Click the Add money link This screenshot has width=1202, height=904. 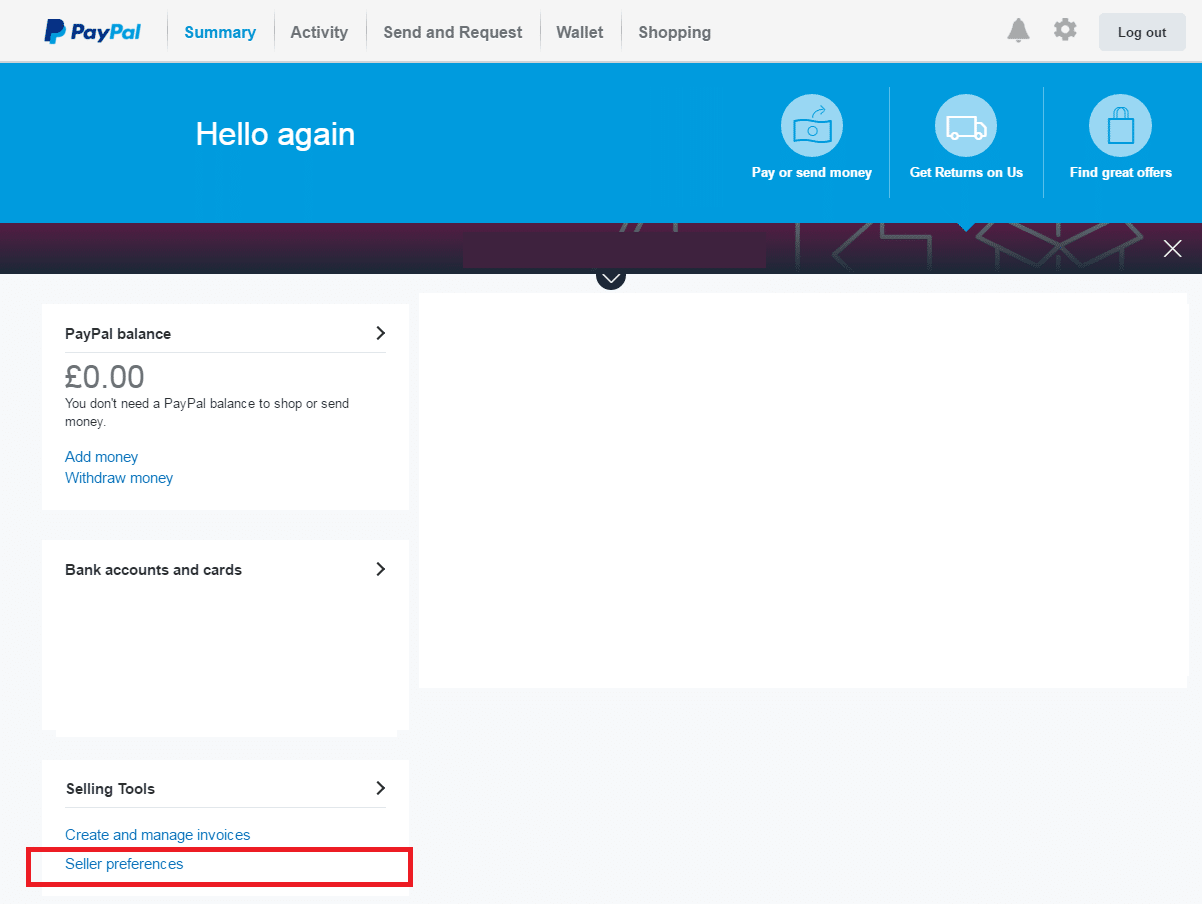pyautogui.click(x=101, y=457)
